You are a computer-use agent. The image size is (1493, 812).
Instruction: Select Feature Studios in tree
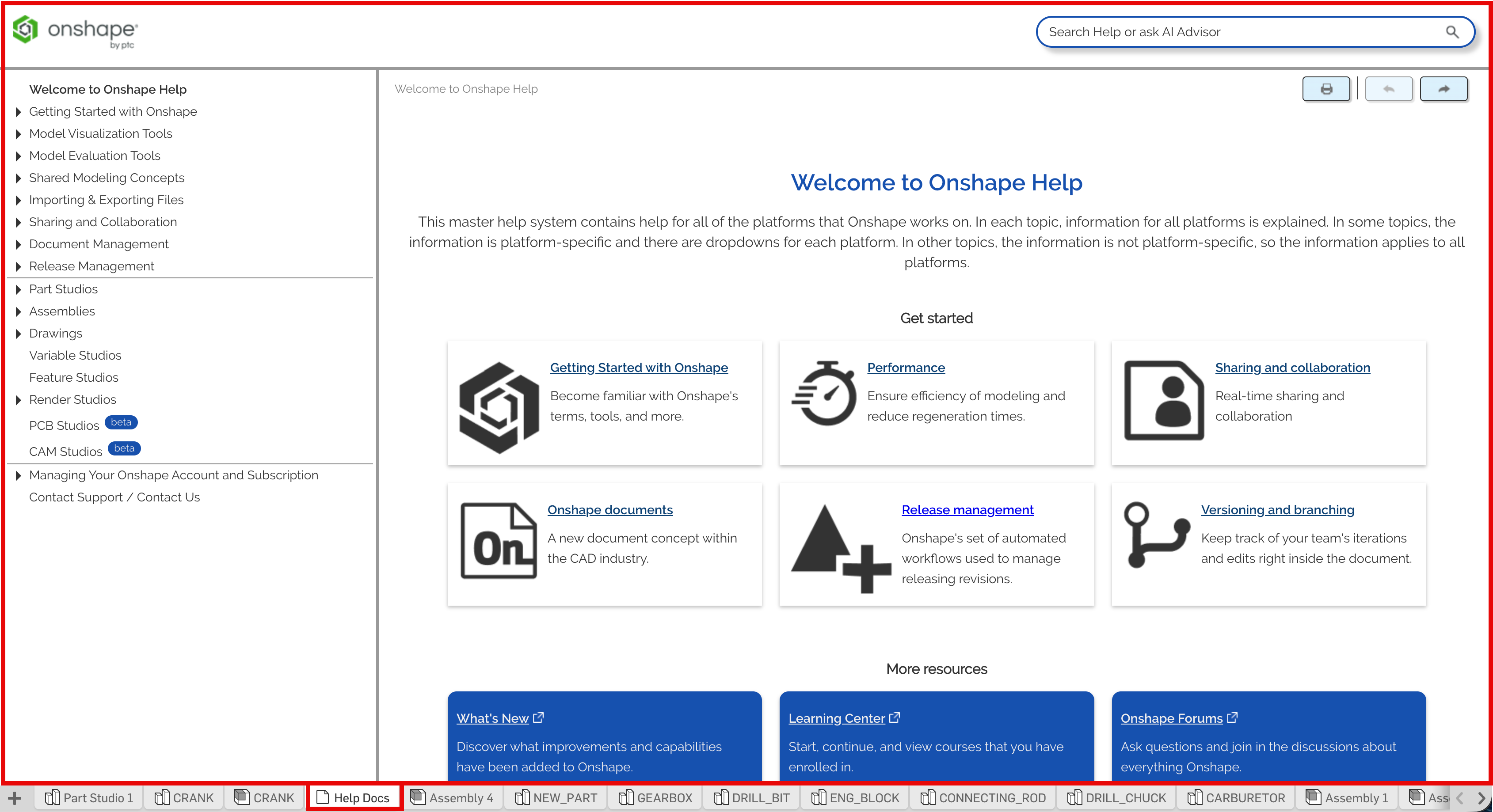74,378
